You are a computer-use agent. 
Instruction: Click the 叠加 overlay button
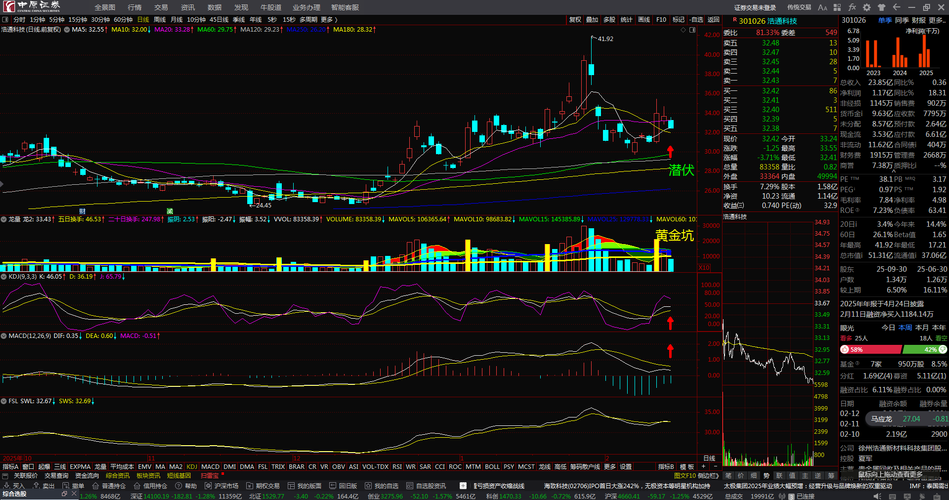pyautogui.click(x=592, y=20)
